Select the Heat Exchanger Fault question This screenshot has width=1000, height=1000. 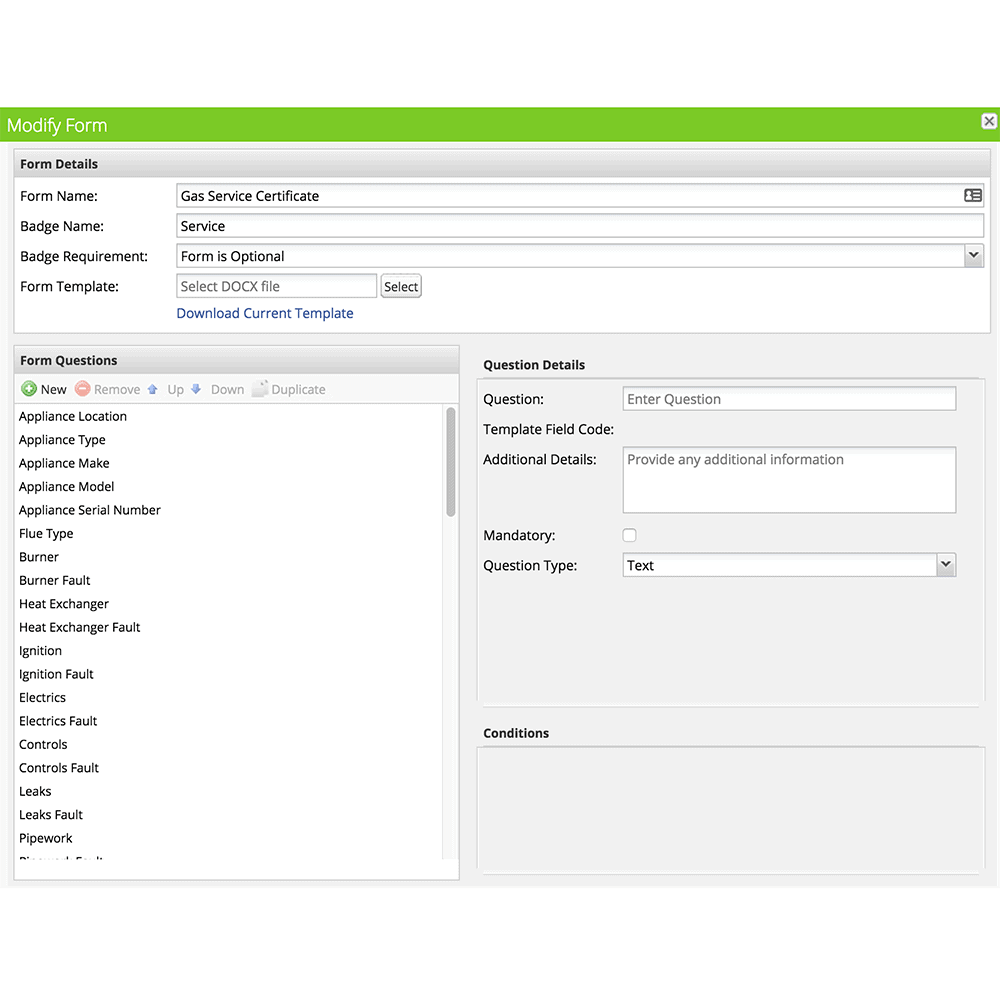(79, 627)
